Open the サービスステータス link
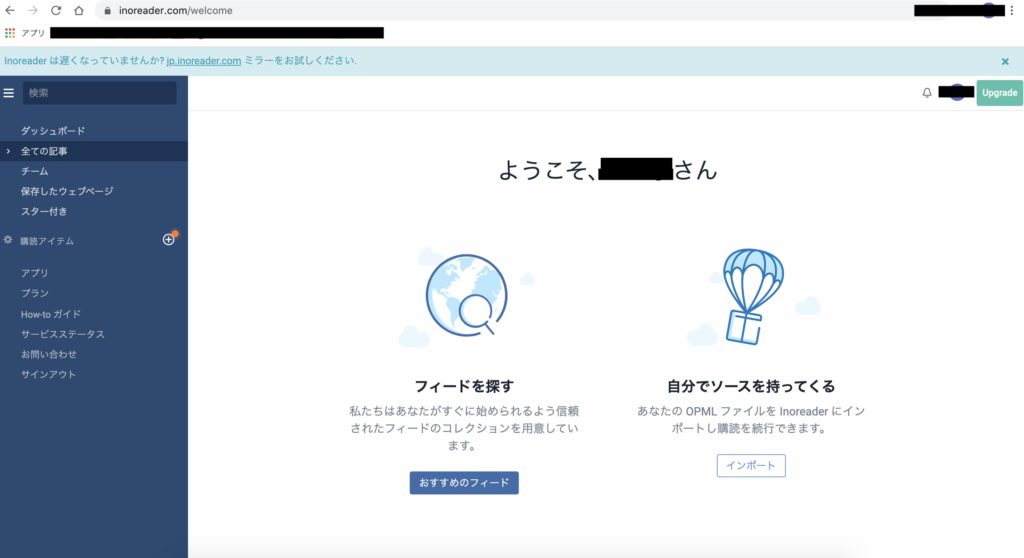The image size is (1024, 558). click(x=63, y=334)
